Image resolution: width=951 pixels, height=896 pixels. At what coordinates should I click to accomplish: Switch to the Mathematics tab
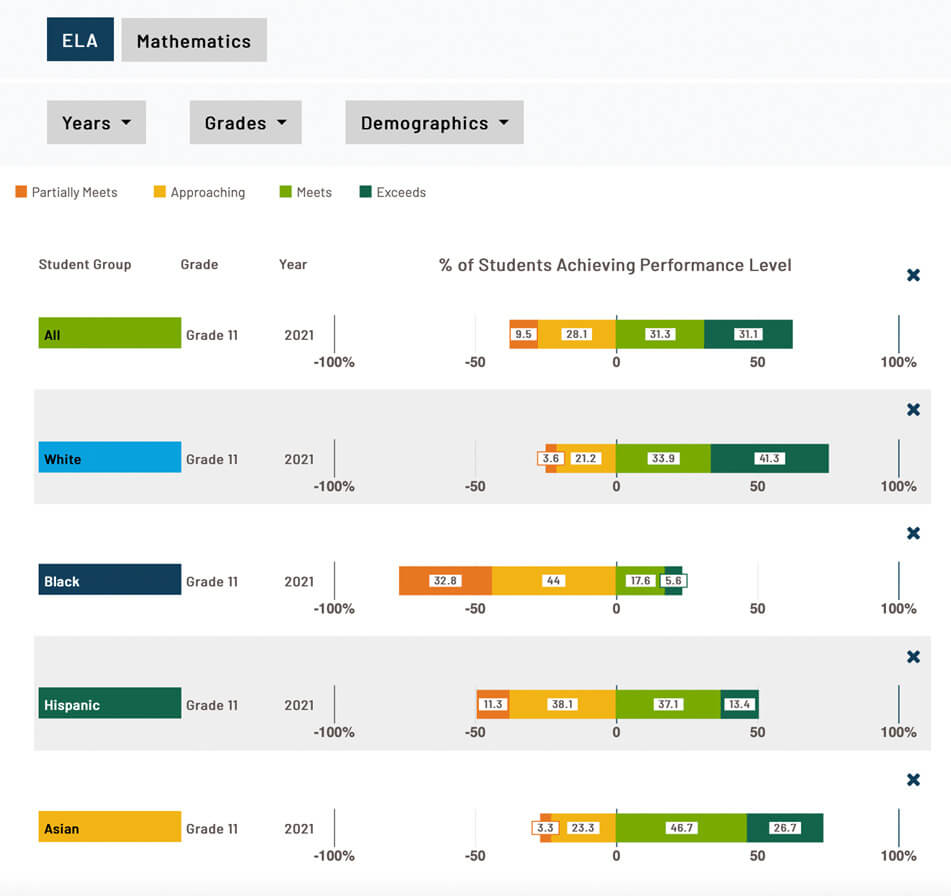194,40
